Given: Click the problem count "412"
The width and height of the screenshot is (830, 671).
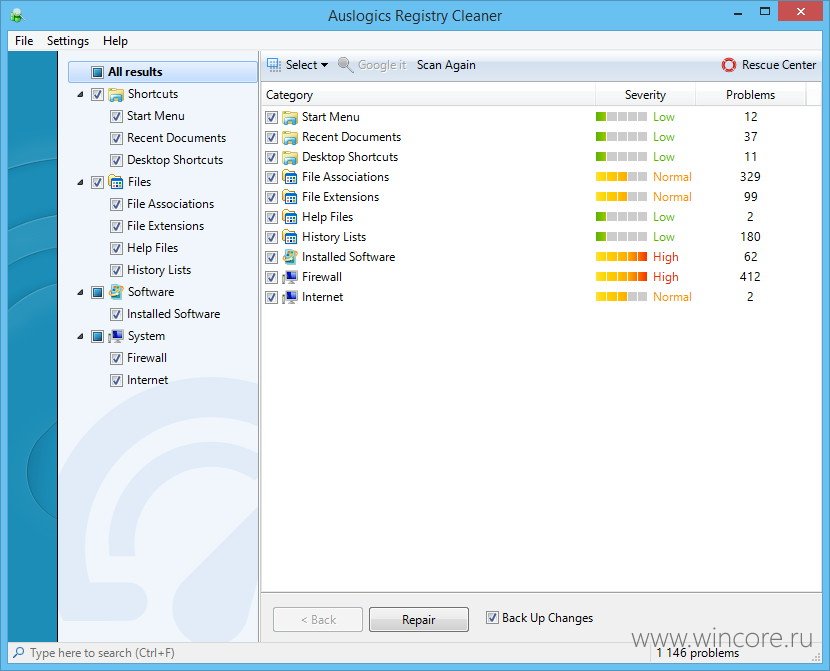Looking at the screenshot, I should 750,277.
